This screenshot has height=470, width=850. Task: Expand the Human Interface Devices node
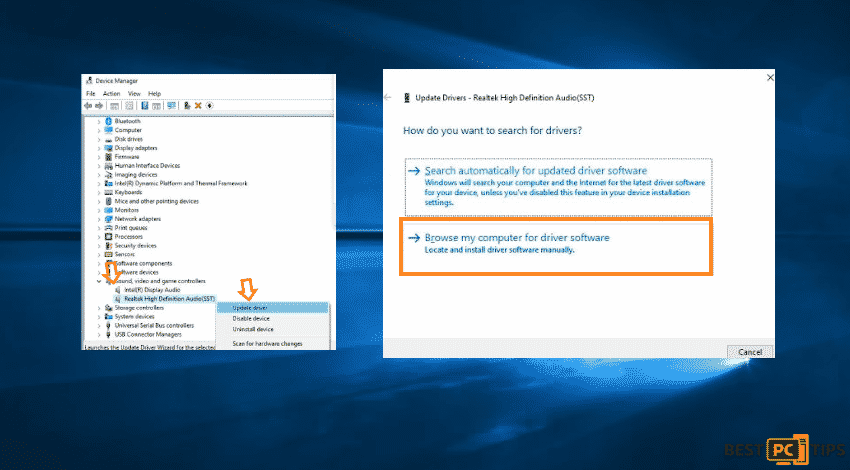pos(99,166)
